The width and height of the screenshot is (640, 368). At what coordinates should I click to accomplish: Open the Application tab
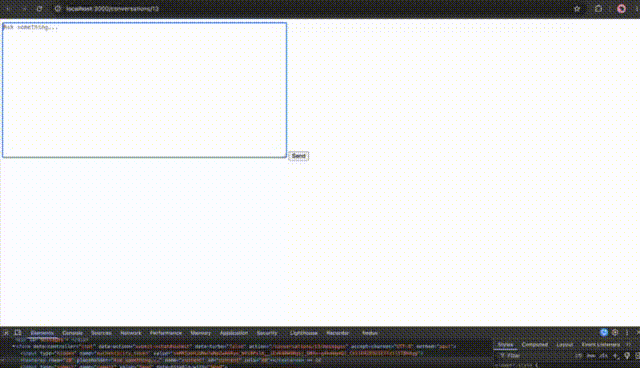[x=233, y=333]
